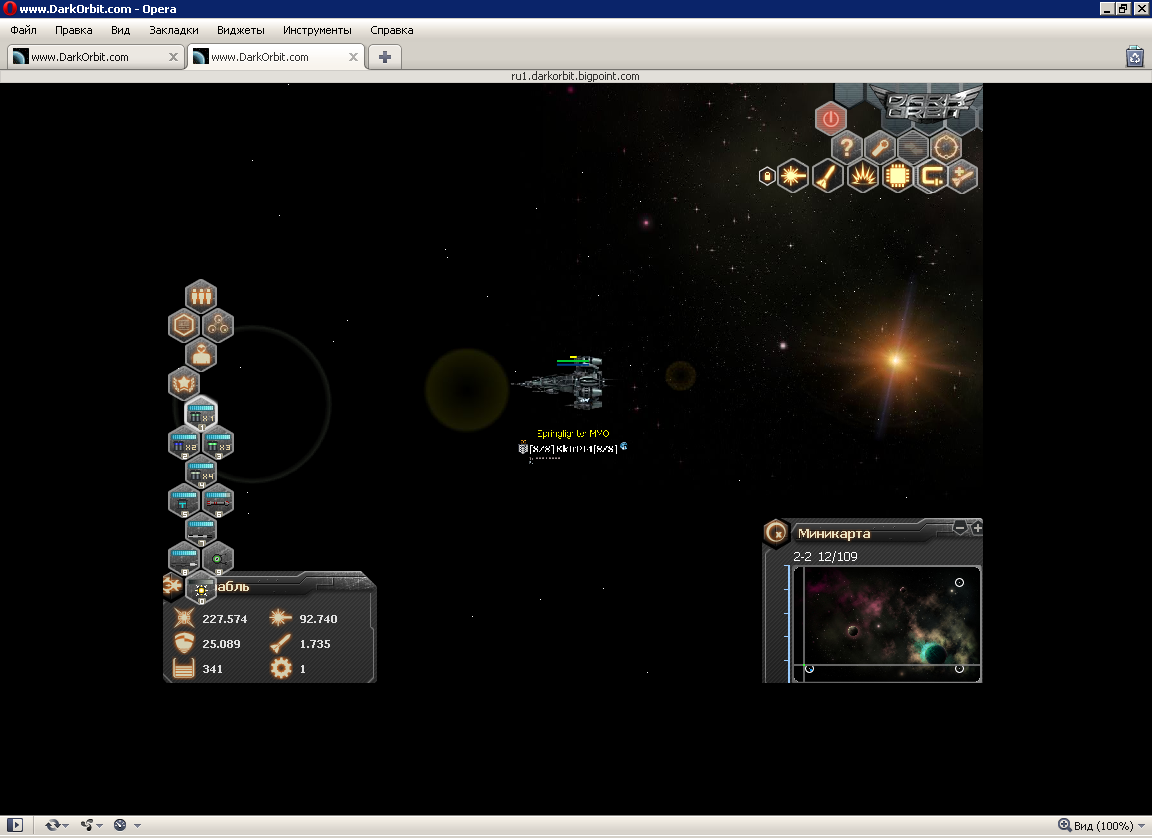Image resolution: width=1152 pixels, height=838 pixels.
Task: Open the Вид (100%) zoom dropdown
Action: tap(1101, 826)
